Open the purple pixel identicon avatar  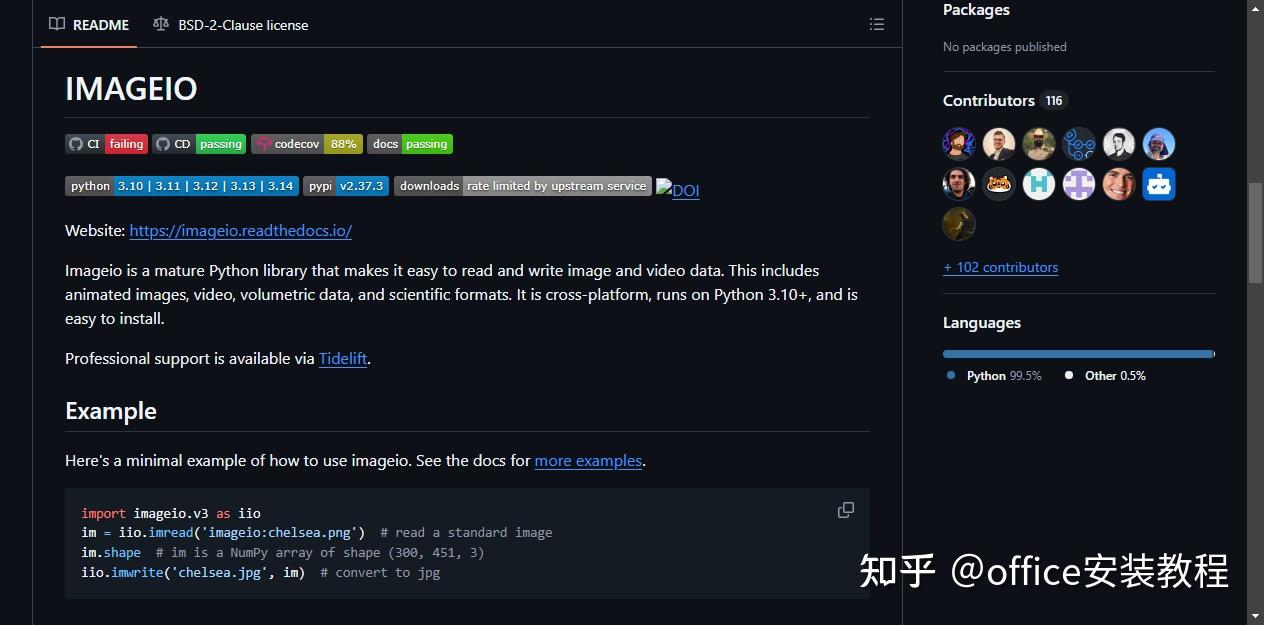tap(1079, 184)
